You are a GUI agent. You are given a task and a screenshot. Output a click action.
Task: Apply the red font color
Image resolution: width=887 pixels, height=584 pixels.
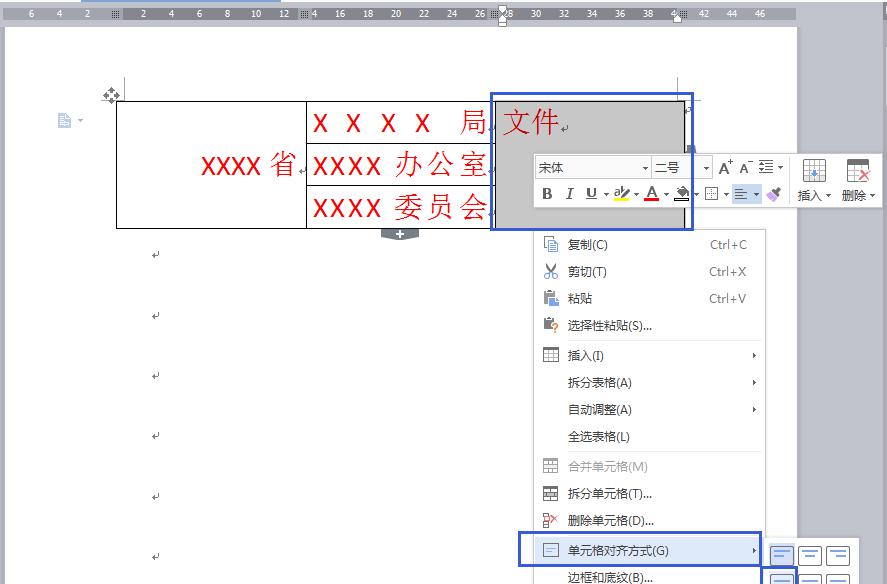point(652,194)
